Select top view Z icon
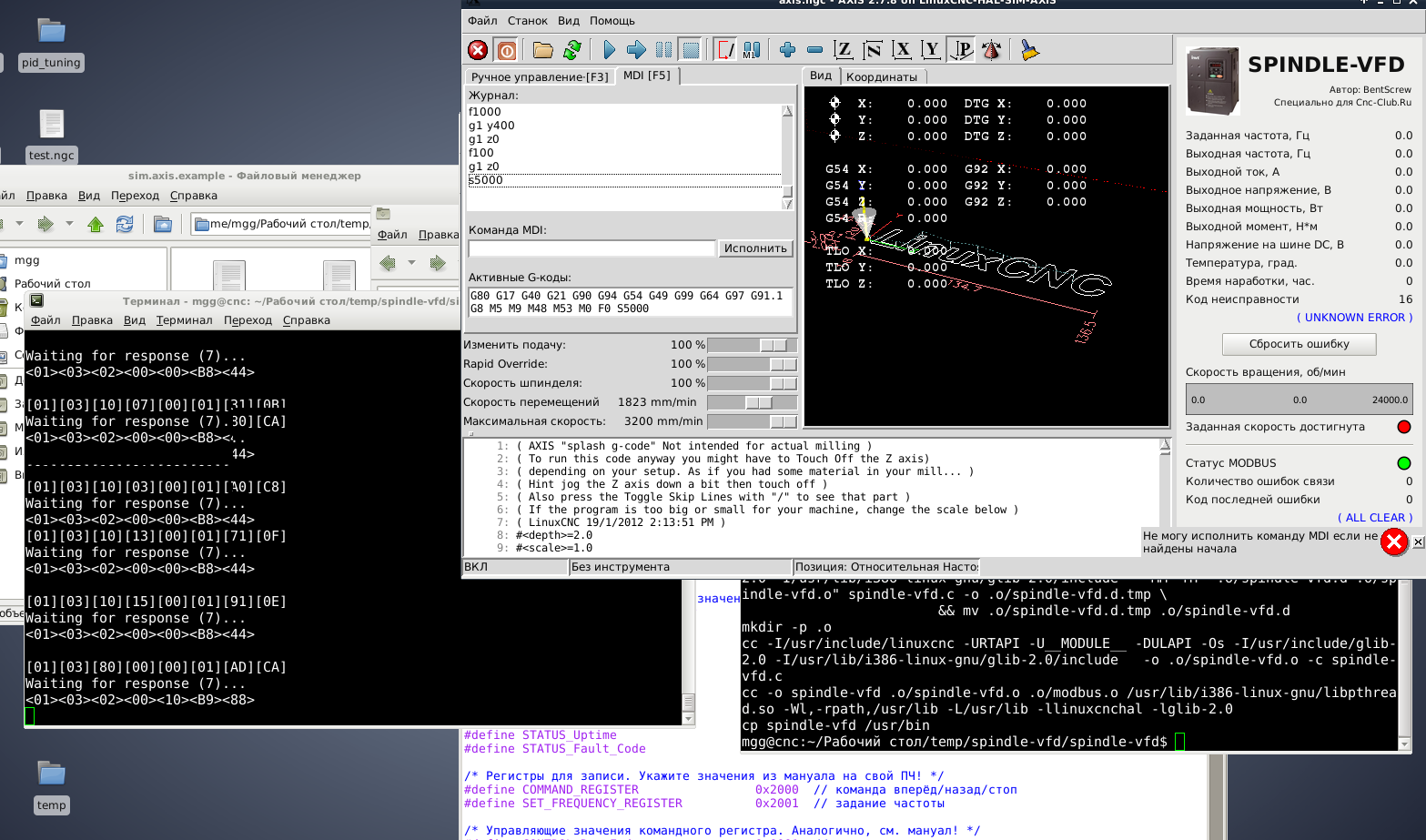The image size is (1426, 840). pos(844,50)
